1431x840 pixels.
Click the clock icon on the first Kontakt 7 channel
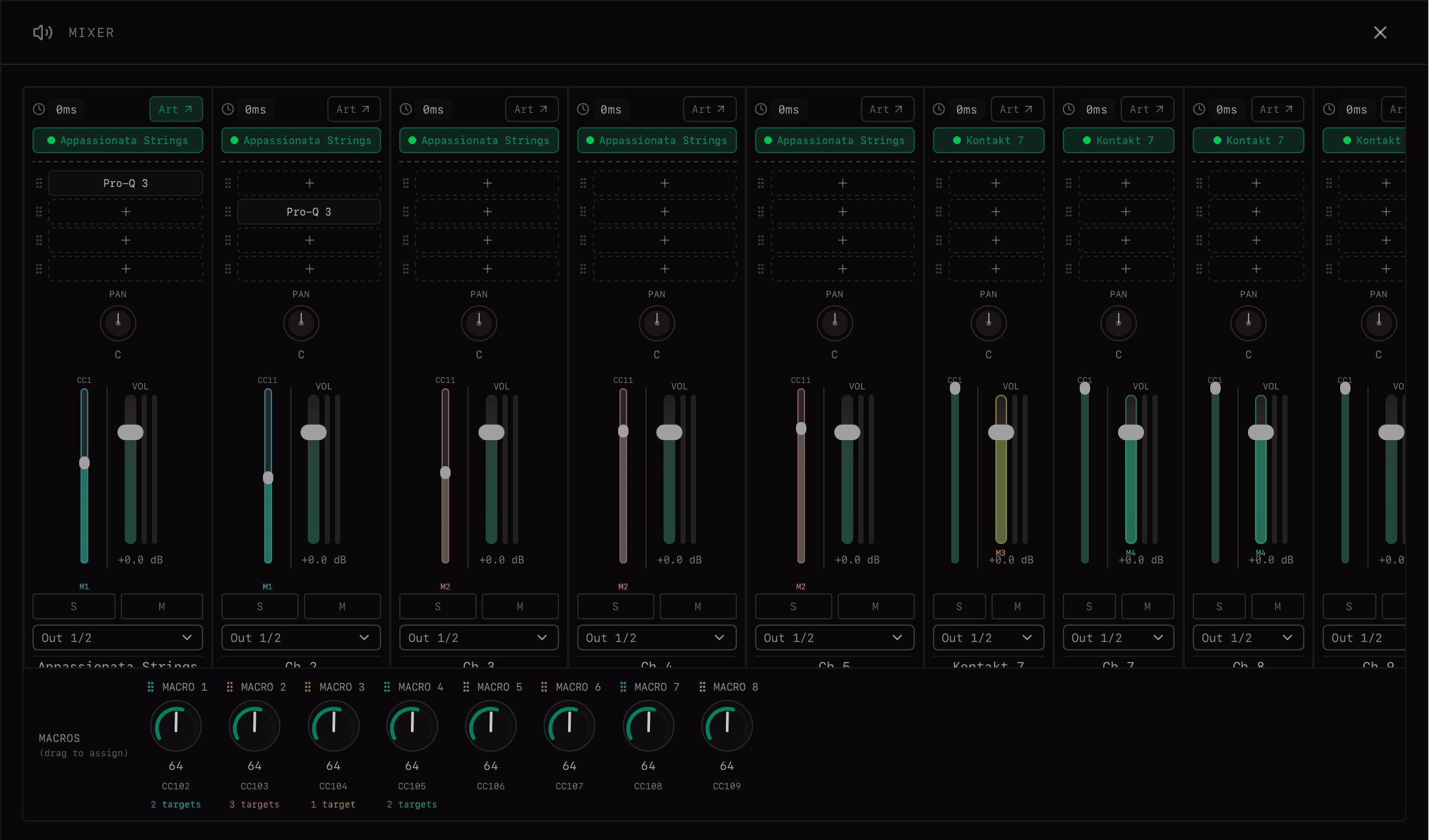coord(939,109)
